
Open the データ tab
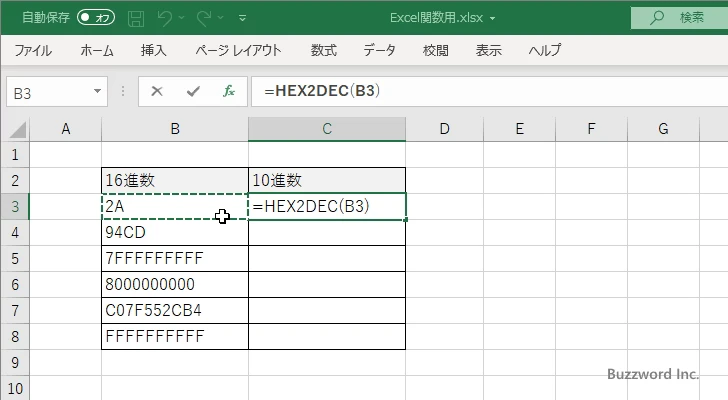pyautogui.click(x=379, y=50)
